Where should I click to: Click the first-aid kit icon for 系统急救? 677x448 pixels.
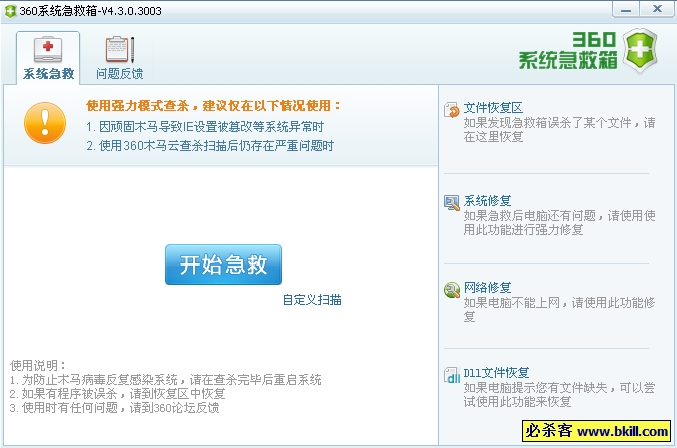point(48,50)
